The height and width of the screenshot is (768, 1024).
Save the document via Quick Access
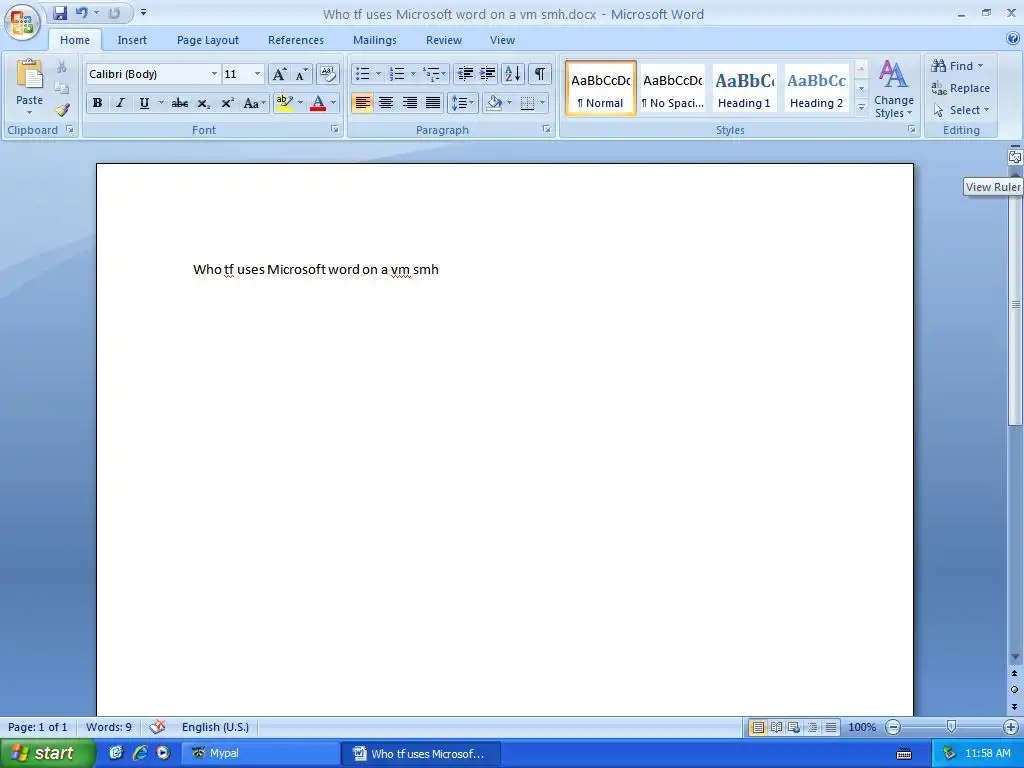(59, 13)
